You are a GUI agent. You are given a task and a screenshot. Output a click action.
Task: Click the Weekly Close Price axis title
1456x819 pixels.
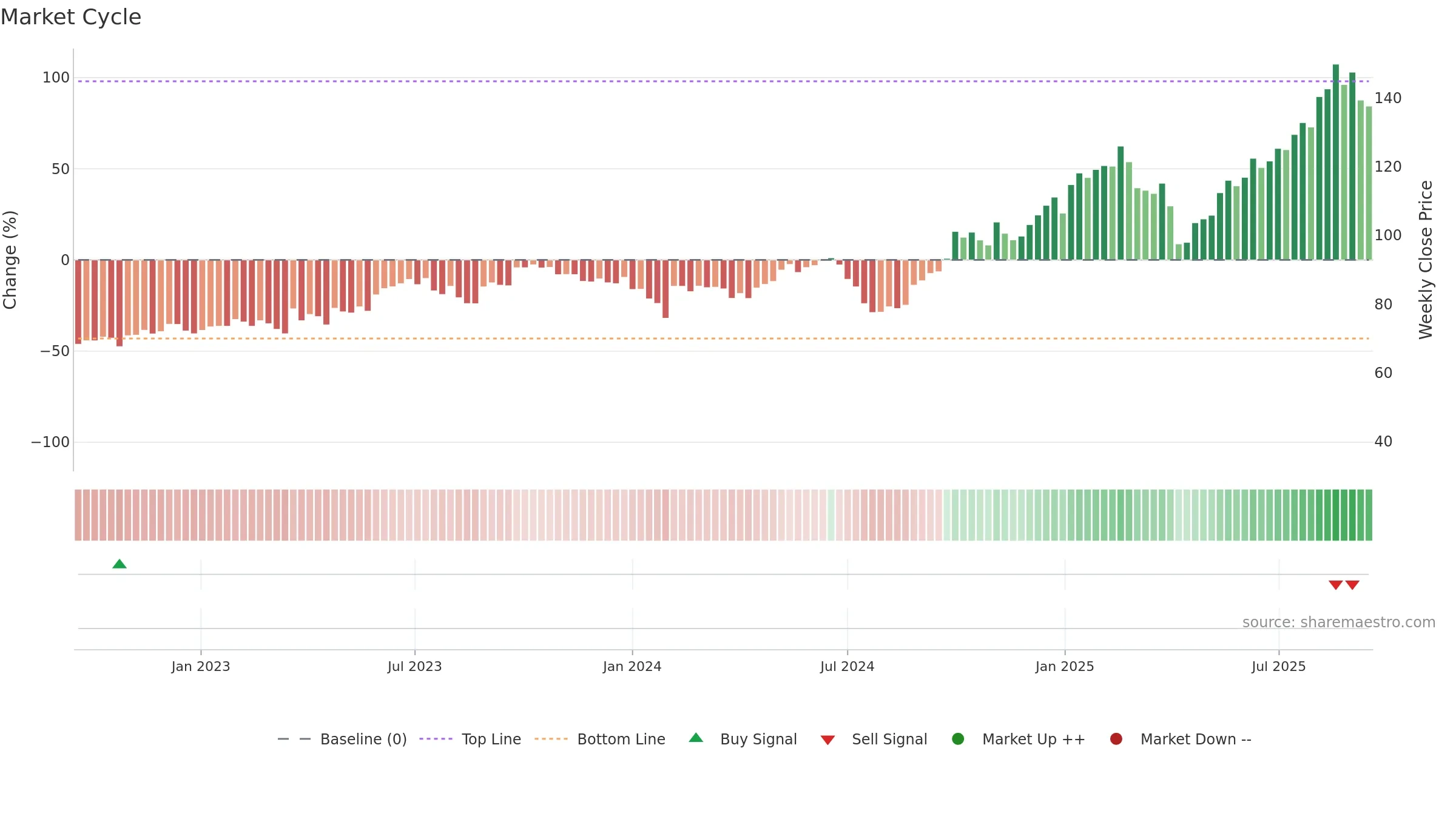(1426, 260)
